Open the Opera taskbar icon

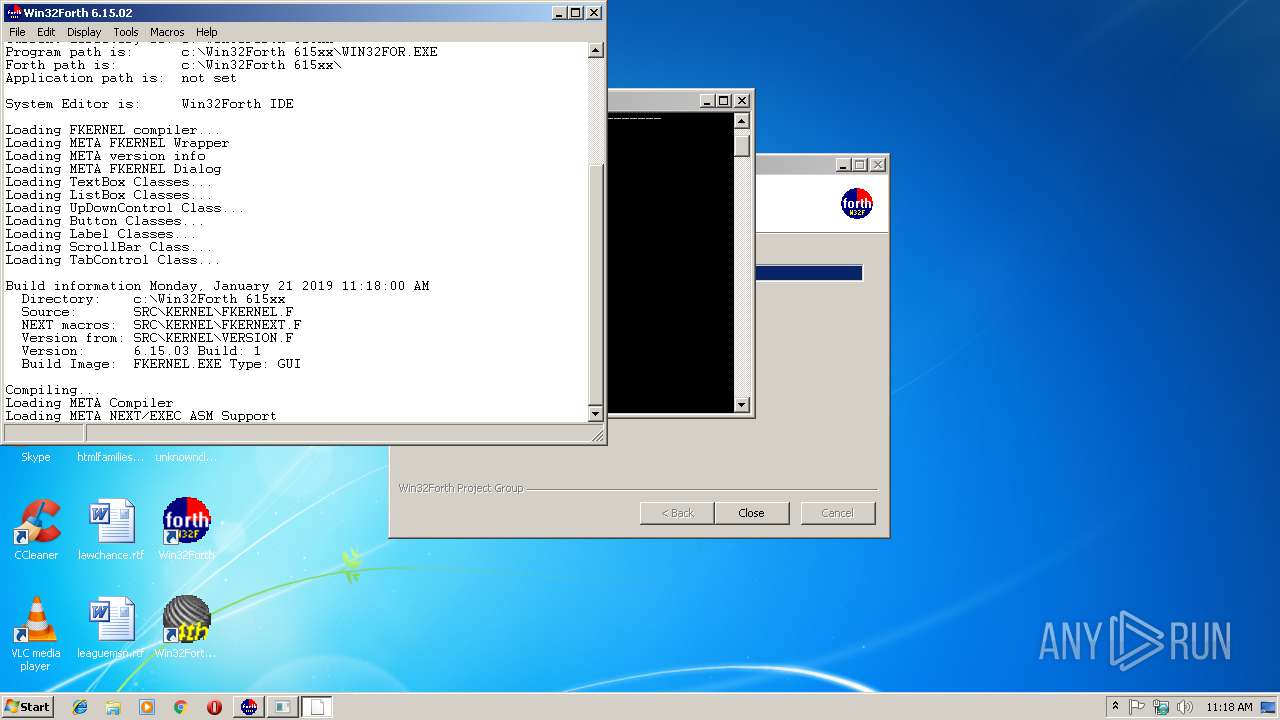214,707
